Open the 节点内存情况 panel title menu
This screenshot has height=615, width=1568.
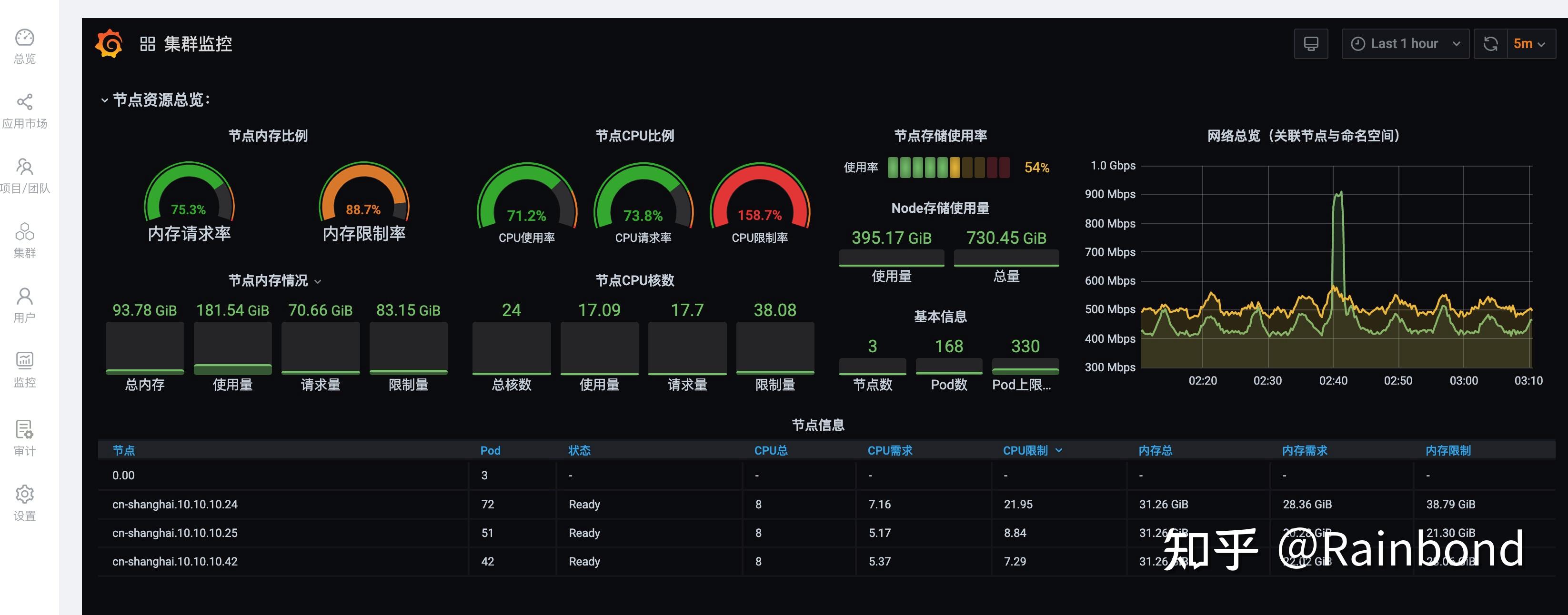(x=269, y=280)
